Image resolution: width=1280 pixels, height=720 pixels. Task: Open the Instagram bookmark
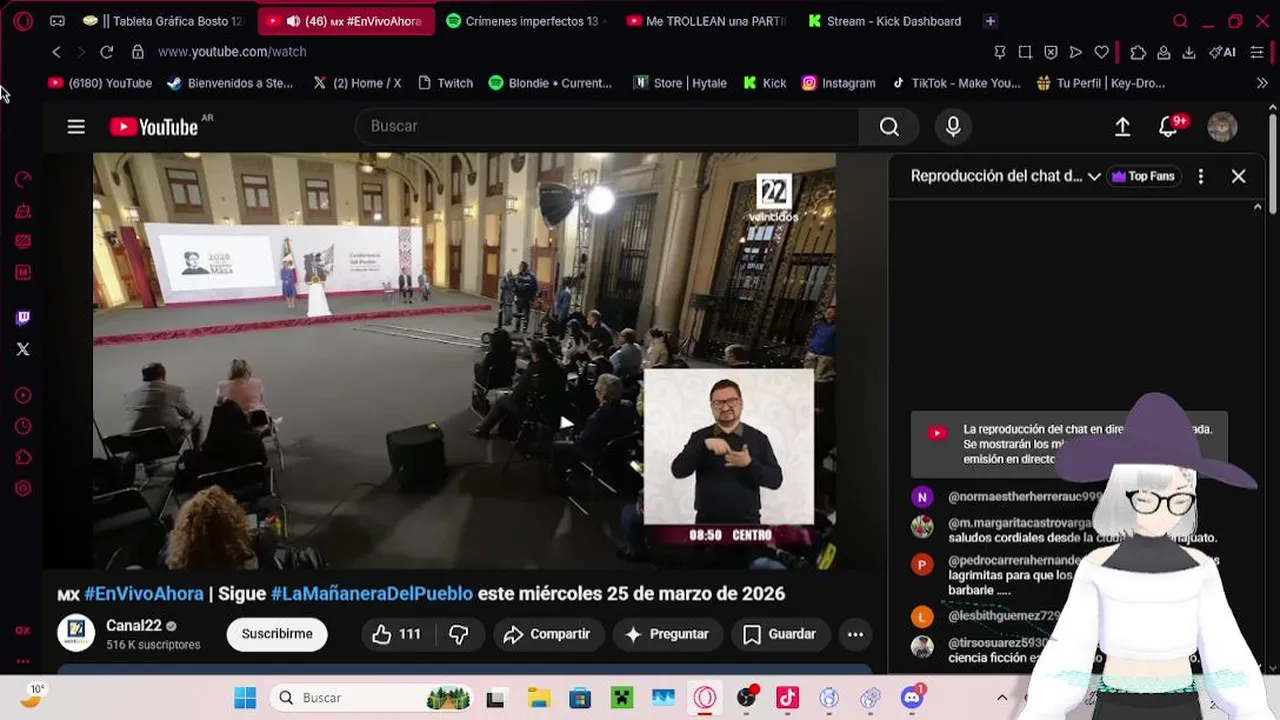(x=839, y=83)
